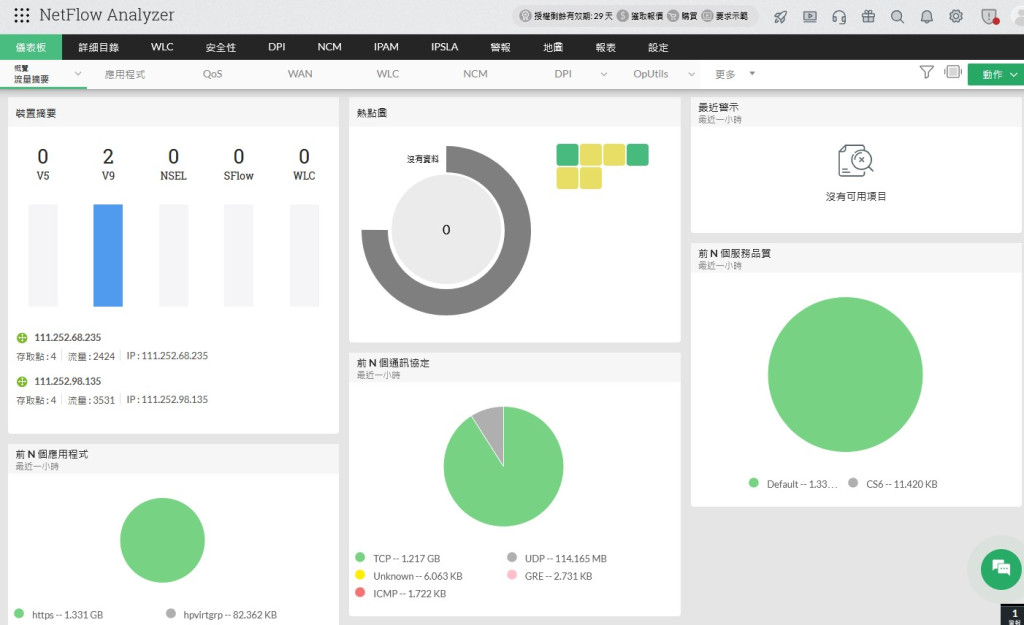Open the gift box icon

868,16
